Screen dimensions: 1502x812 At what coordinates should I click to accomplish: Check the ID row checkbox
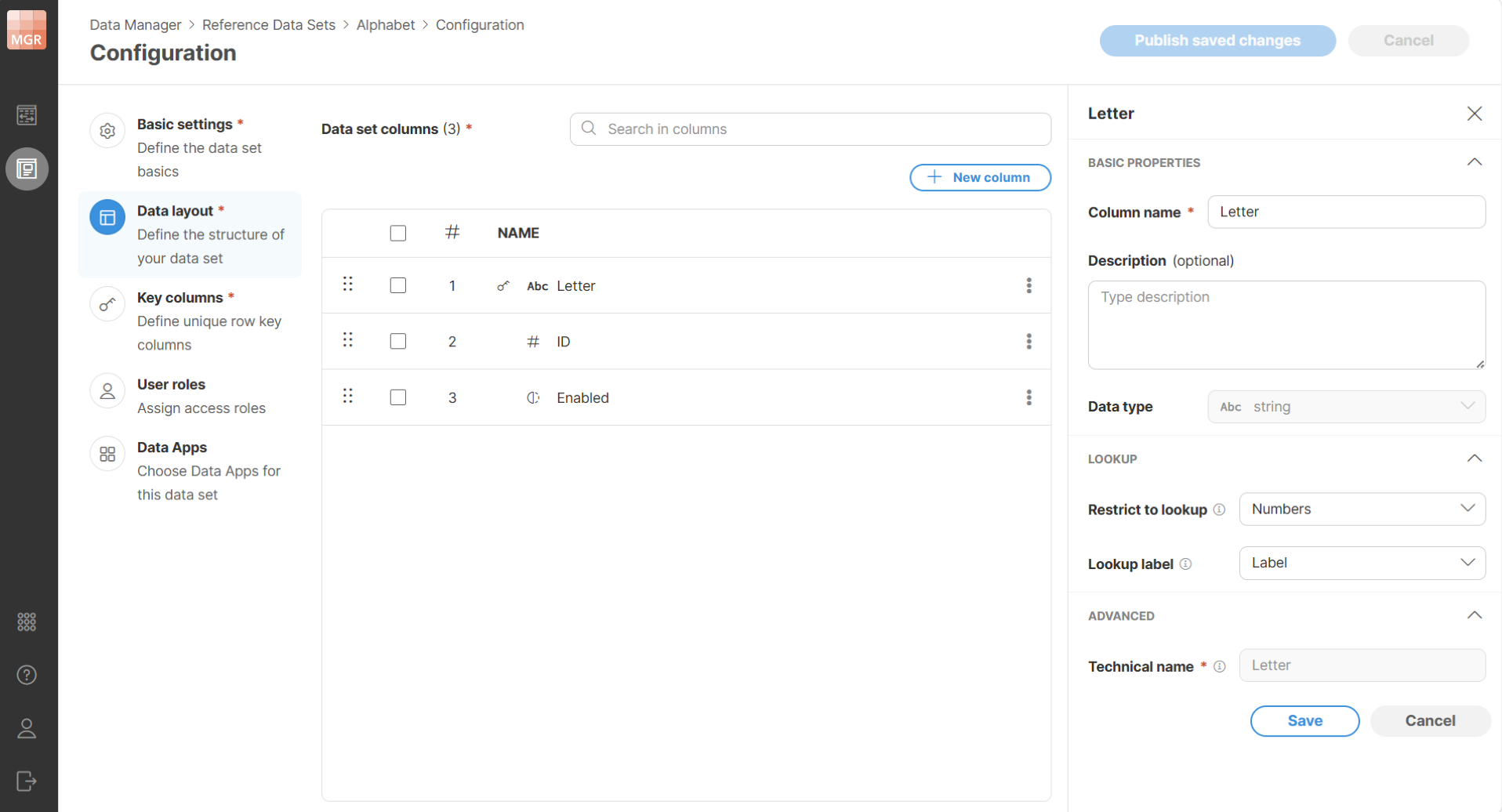pos(398,341)
